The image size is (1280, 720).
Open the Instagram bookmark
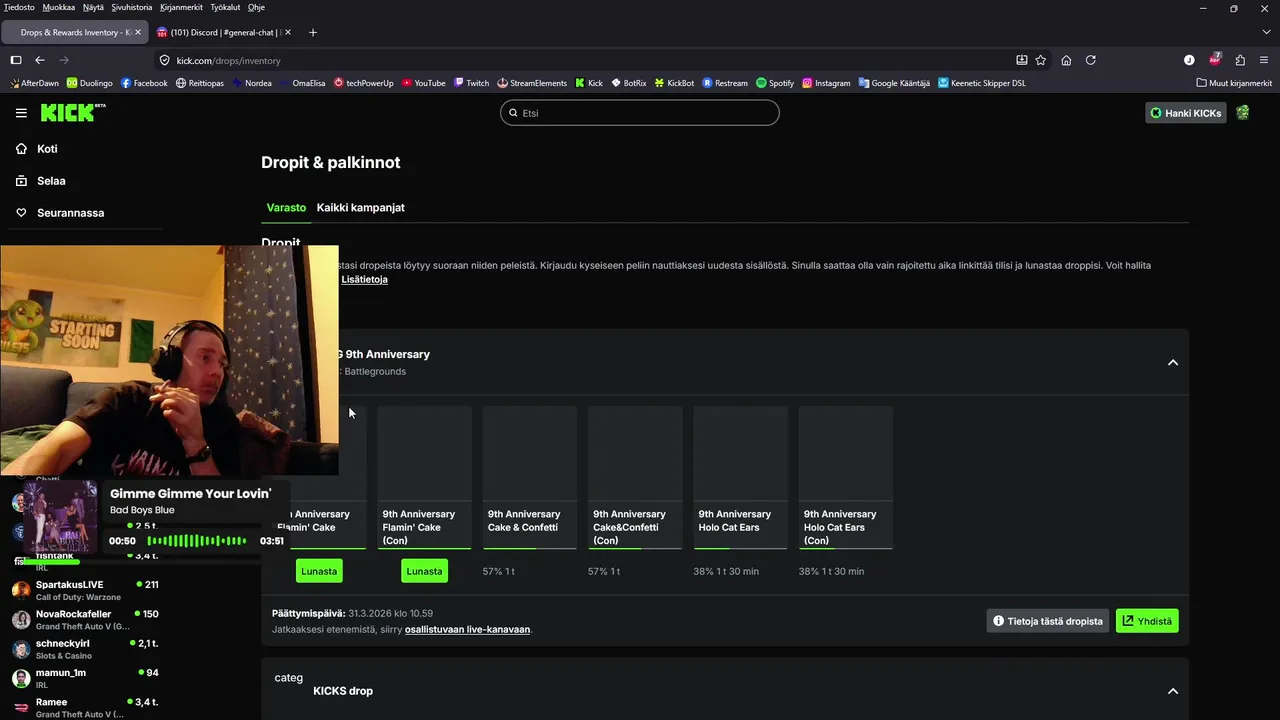click(x=826, y=83)
